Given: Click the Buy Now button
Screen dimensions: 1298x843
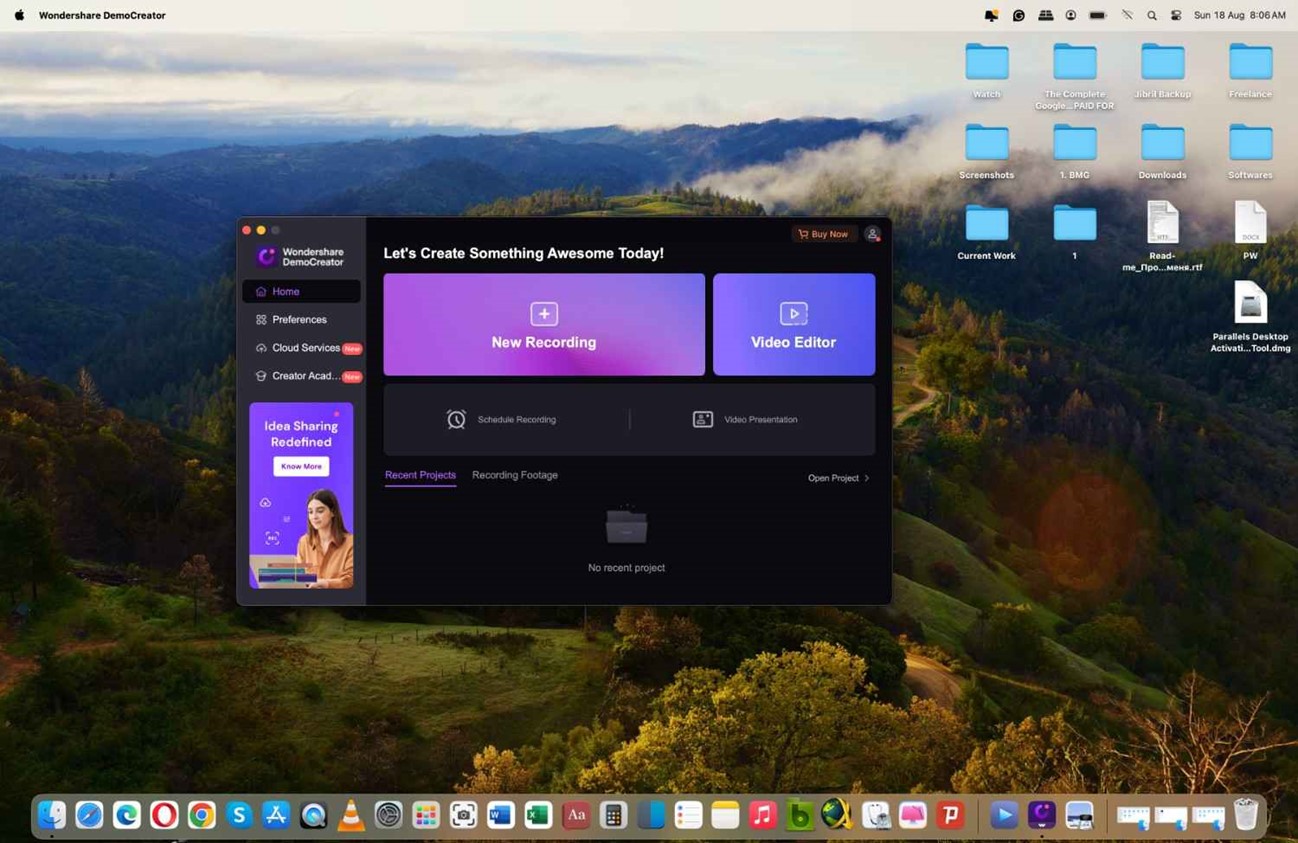Looking at the screenshot, I should tap(823, 234).
